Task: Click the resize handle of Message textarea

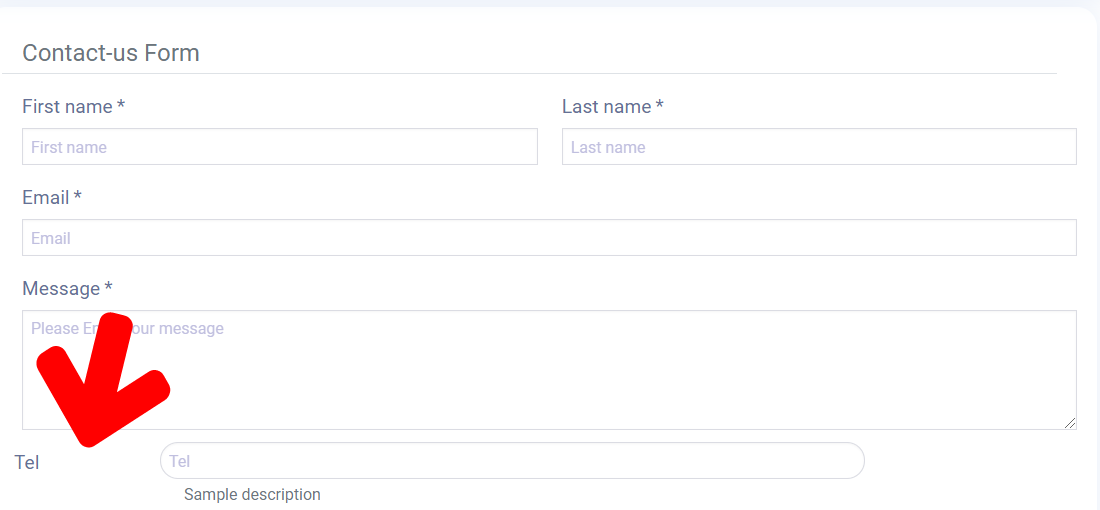Action: 1070,423
